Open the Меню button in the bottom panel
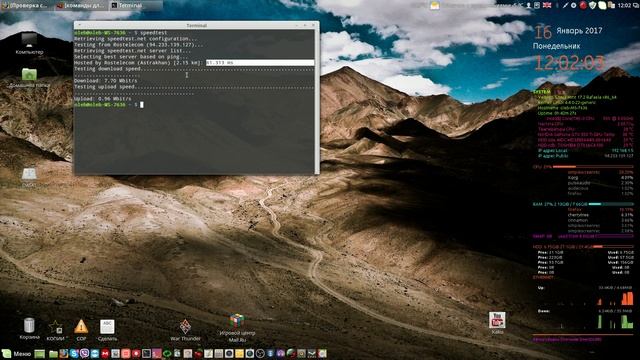 point(16,353)
